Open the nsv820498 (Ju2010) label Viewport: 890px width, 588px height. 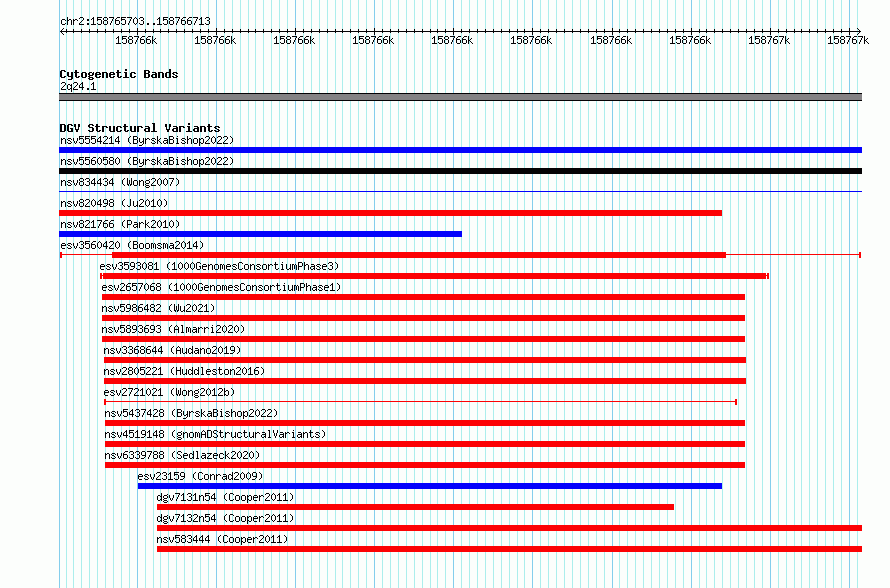click(114, 203)
